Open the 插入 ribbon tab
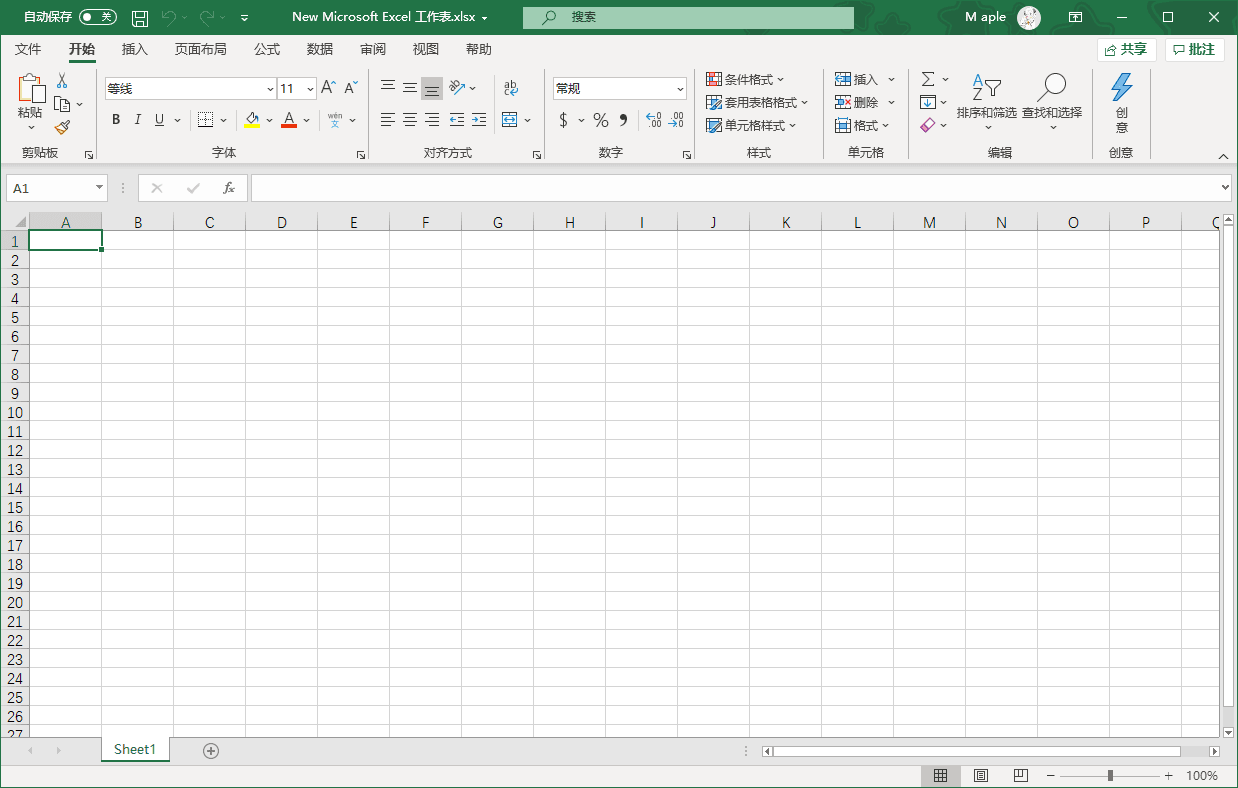 coord(135,49)
